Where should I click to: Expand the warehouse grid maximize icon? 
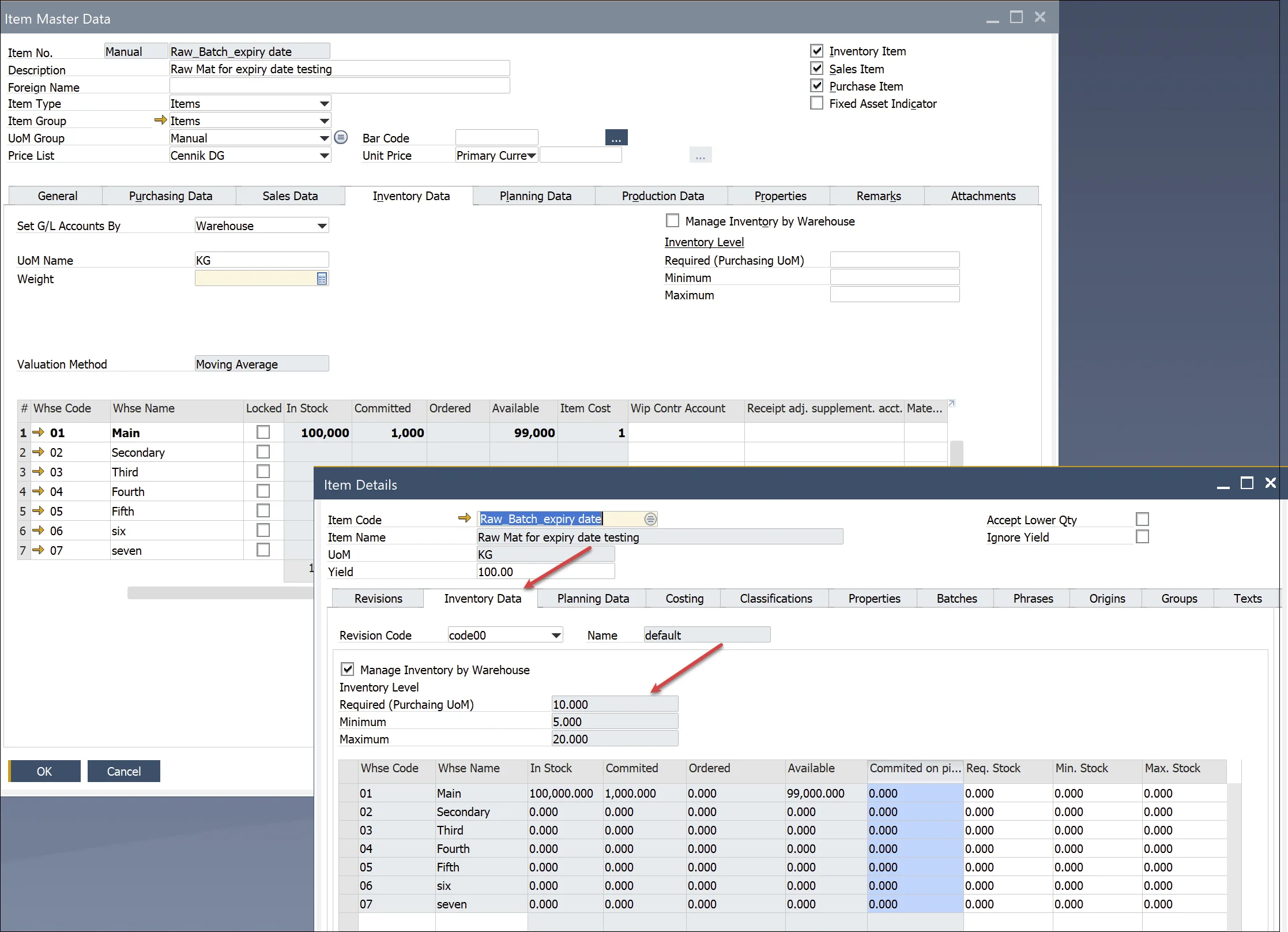952,403
